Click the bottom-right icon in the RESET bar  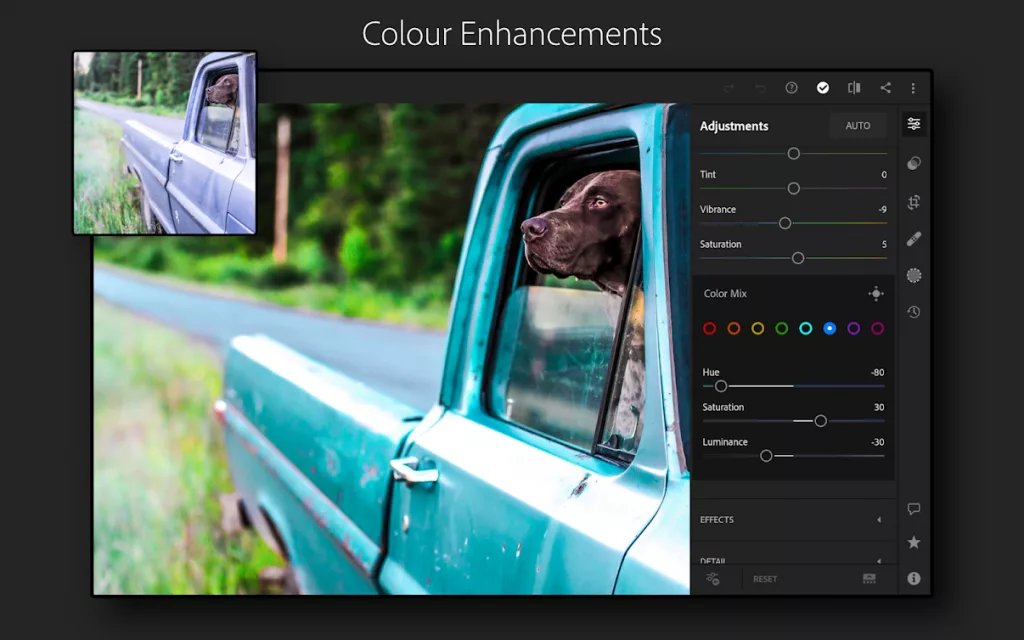869,579
